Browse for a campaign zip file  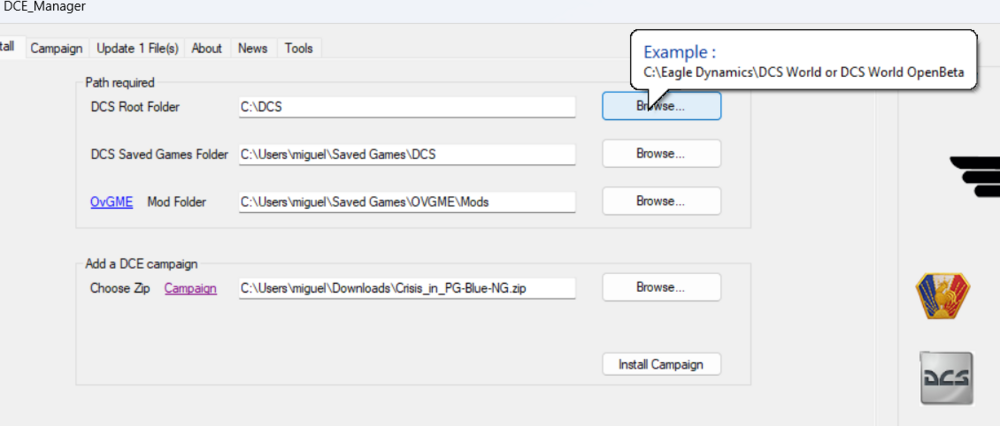[661, 287]
